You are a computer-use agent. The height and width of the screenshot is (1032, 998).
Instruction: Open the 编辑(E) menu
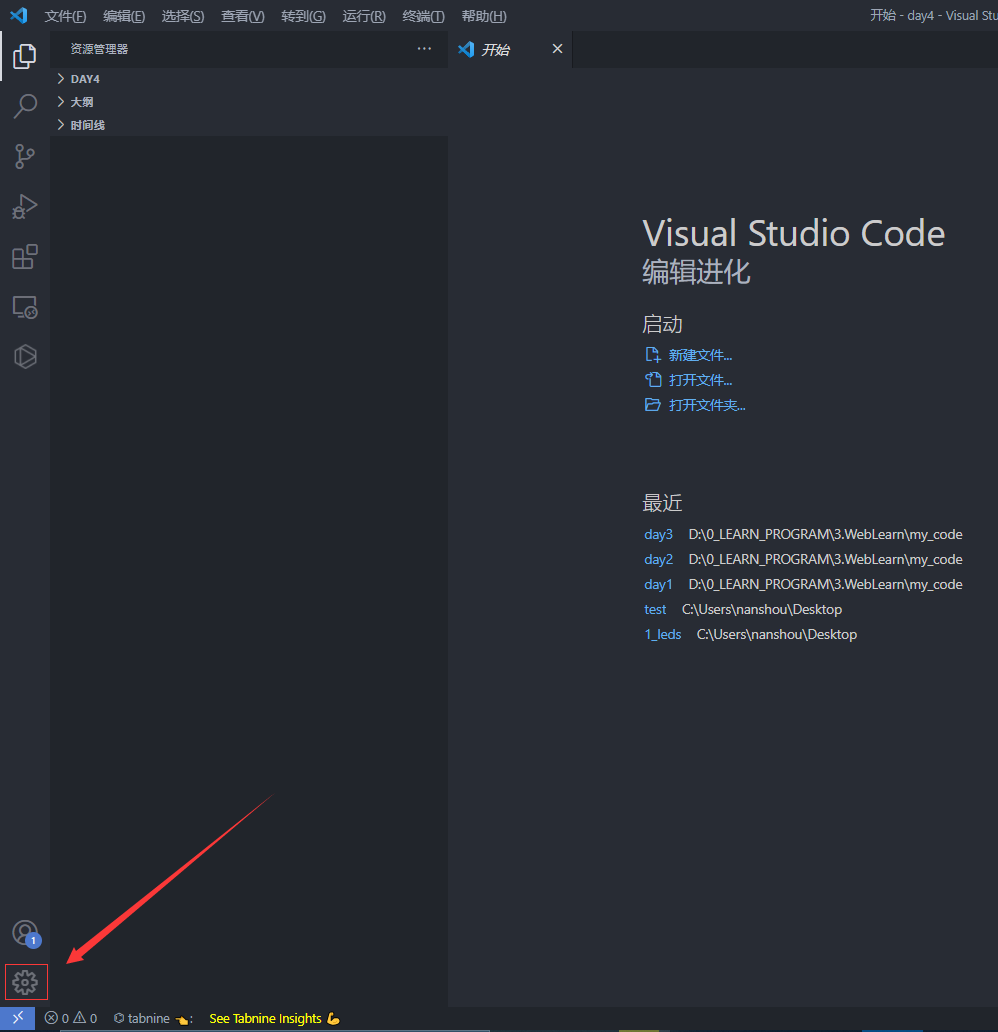[x=124, y=16]
